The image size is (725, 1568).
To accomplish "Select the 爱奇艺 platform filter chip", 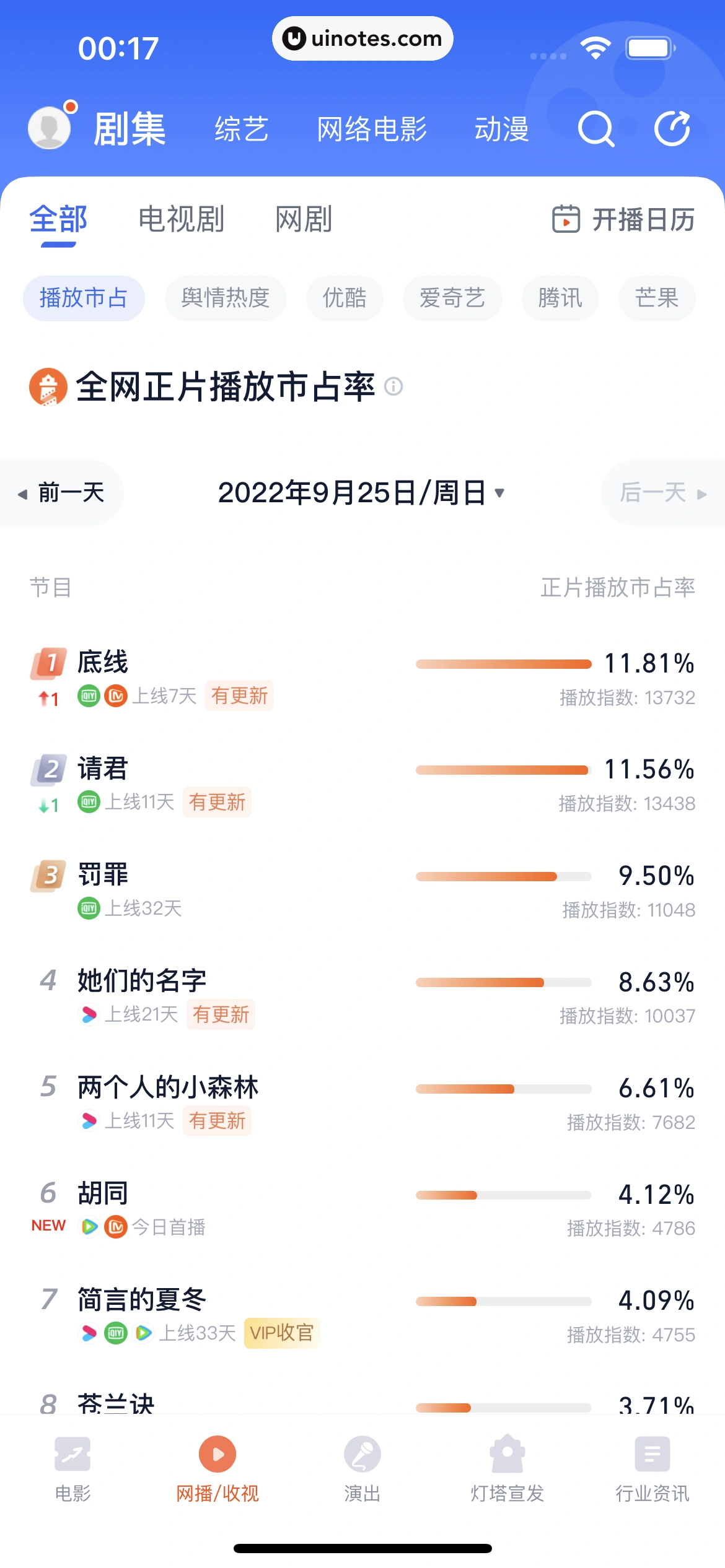I will [x=452, y=298].
